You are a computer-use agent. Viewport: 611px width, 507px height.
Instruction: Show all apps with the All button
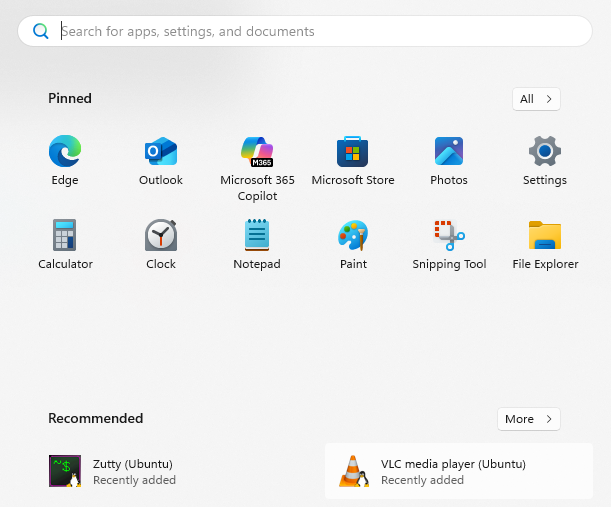click(536, 99)
